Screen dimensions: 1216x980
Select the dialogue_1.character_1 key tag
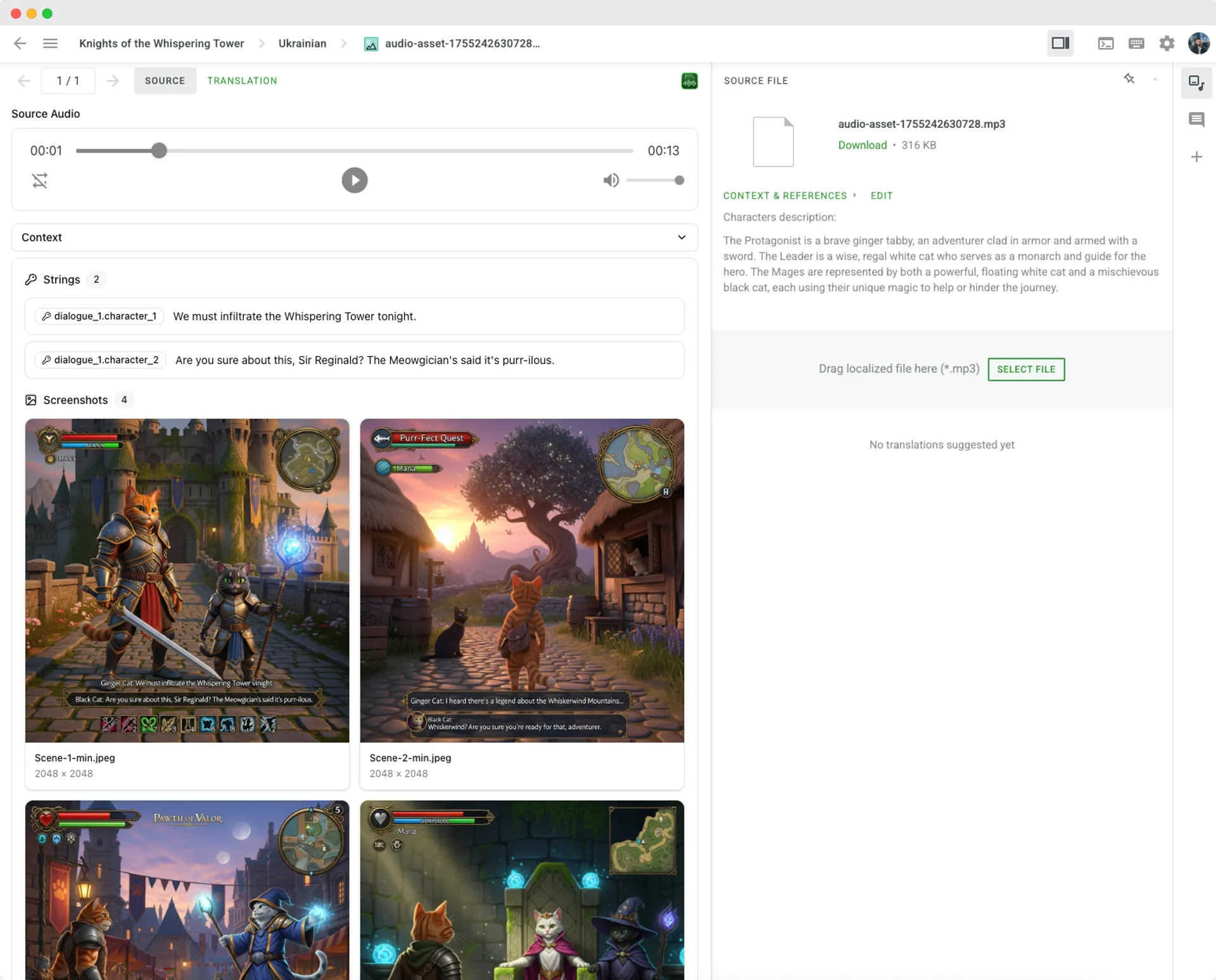coord(99,316)
